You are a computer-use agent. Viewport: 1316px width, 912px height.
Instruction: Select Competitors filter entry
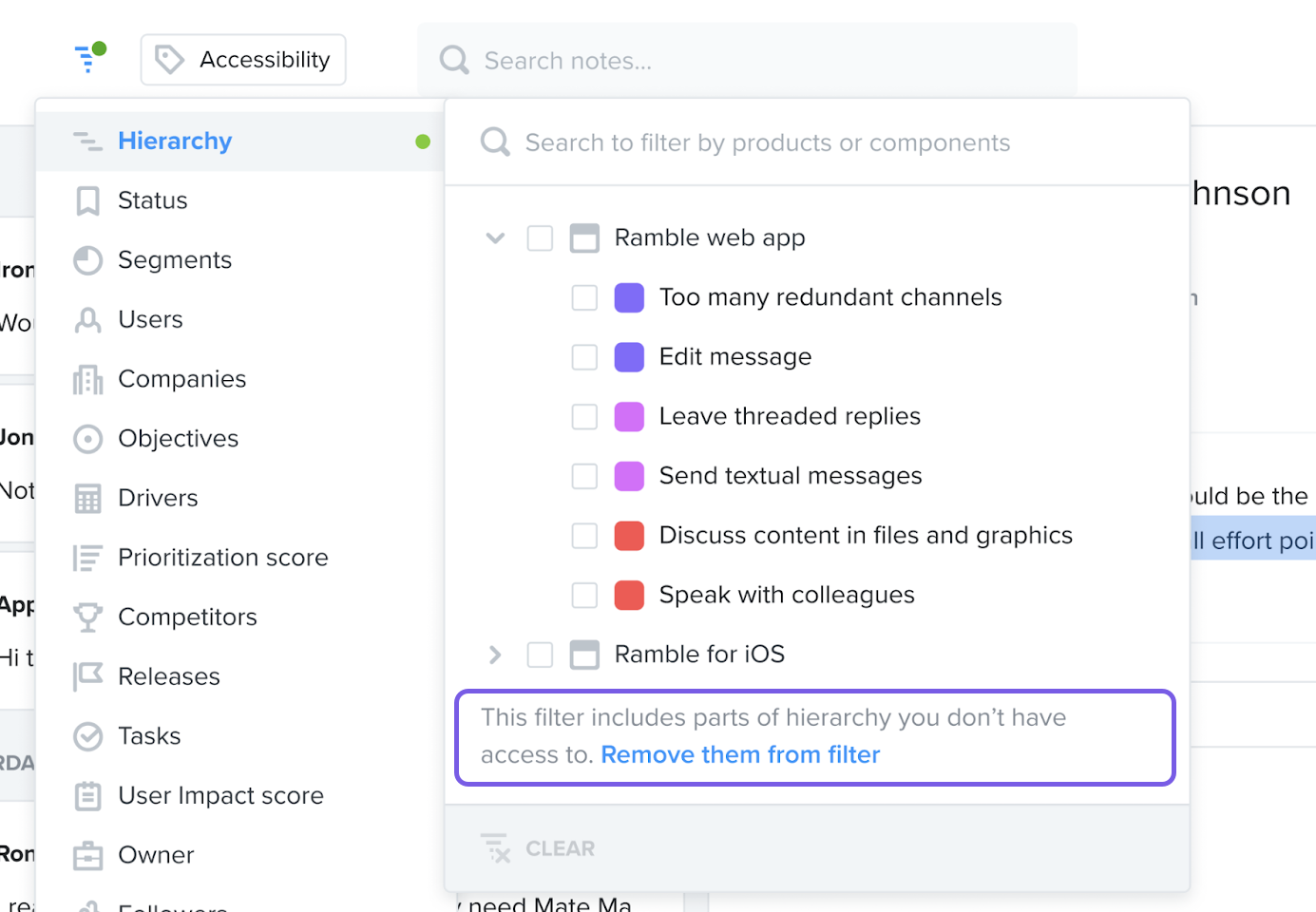click(240, 617)
